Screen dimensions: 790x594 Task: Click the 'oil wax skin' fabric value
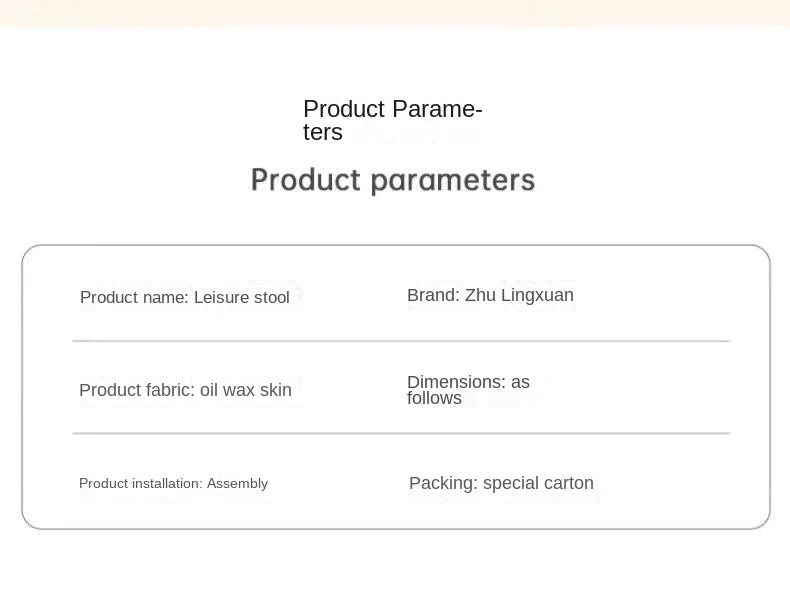(x=246, y=390)
